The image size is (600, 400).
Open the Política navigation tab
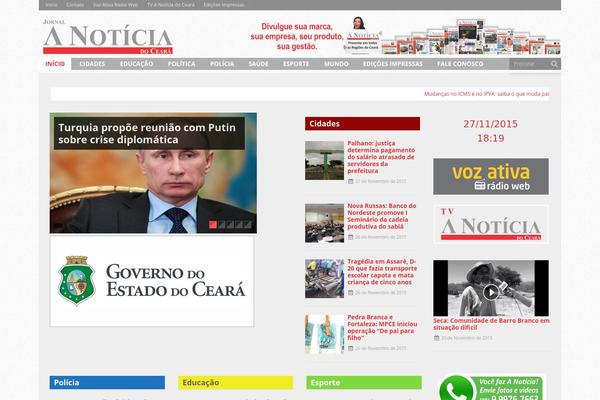click(x=181, y=64)
